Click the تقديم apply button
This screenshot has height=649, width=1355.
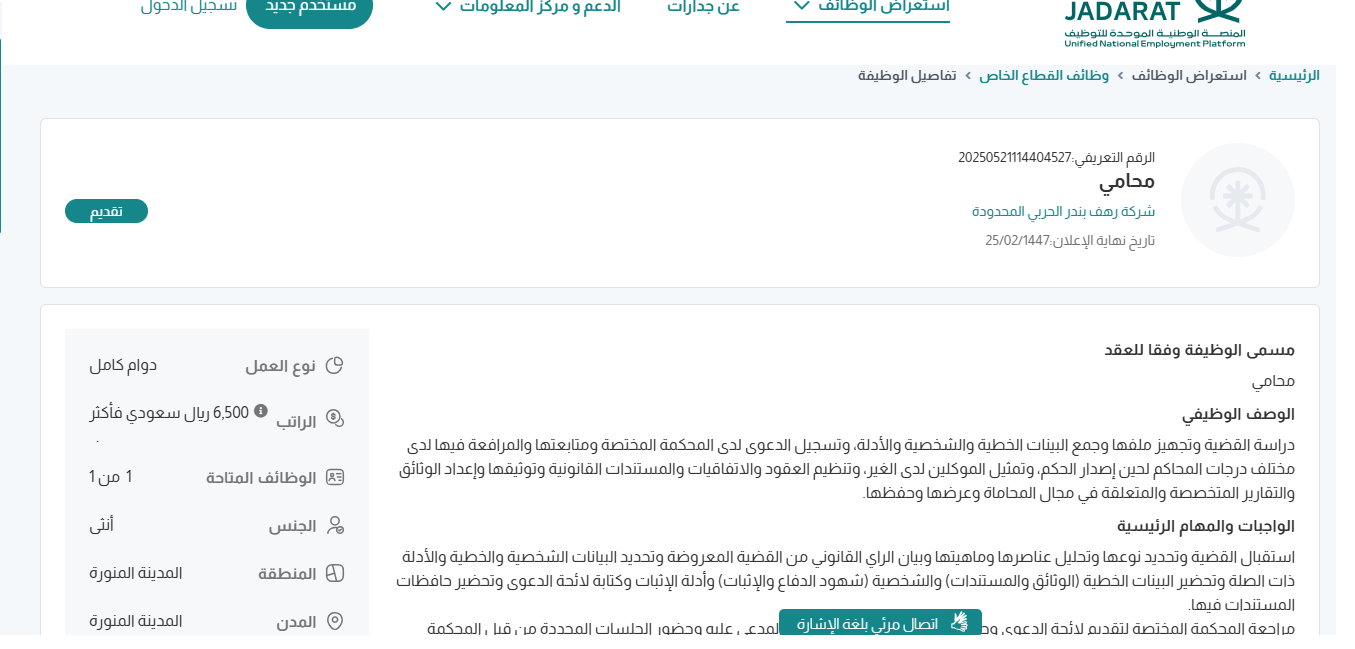click(x=106, y=211)
